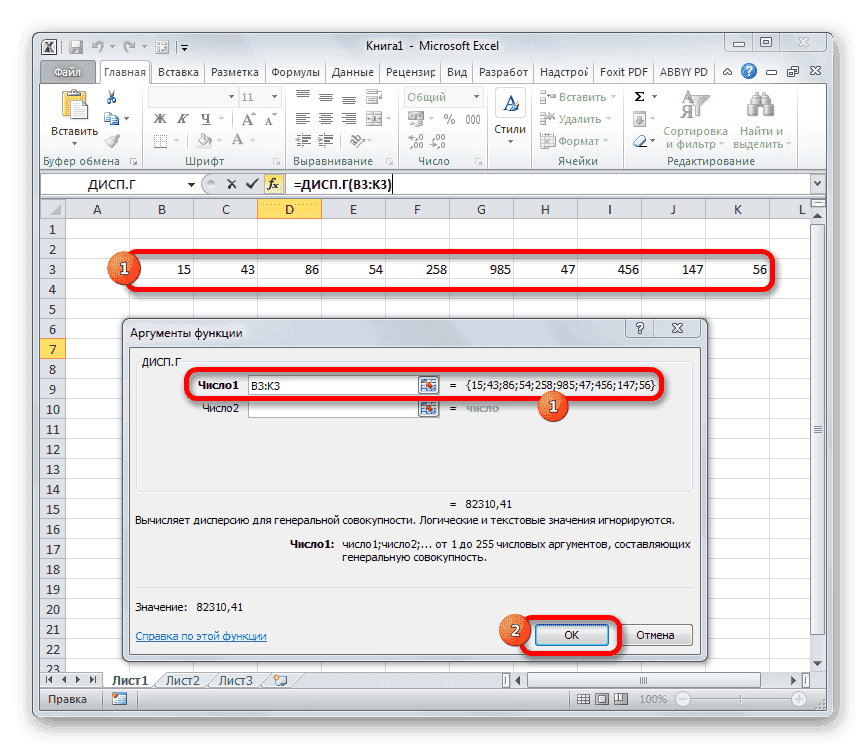
Task: Open the font size dropdown
Action: (x=272, y=96)
